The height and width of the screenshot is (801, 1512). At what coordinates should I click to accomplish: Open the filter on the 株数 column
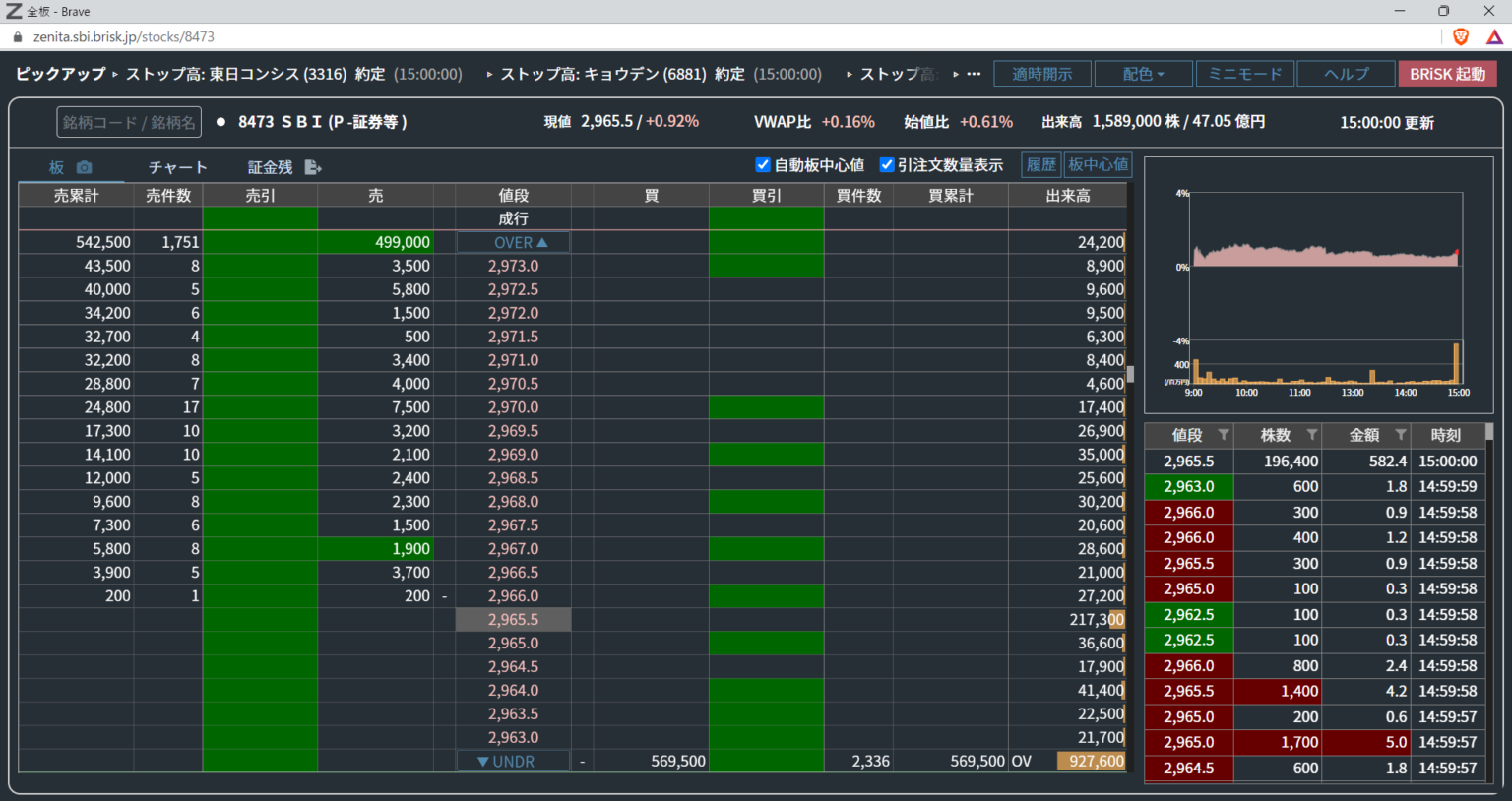click(1312, 434)
